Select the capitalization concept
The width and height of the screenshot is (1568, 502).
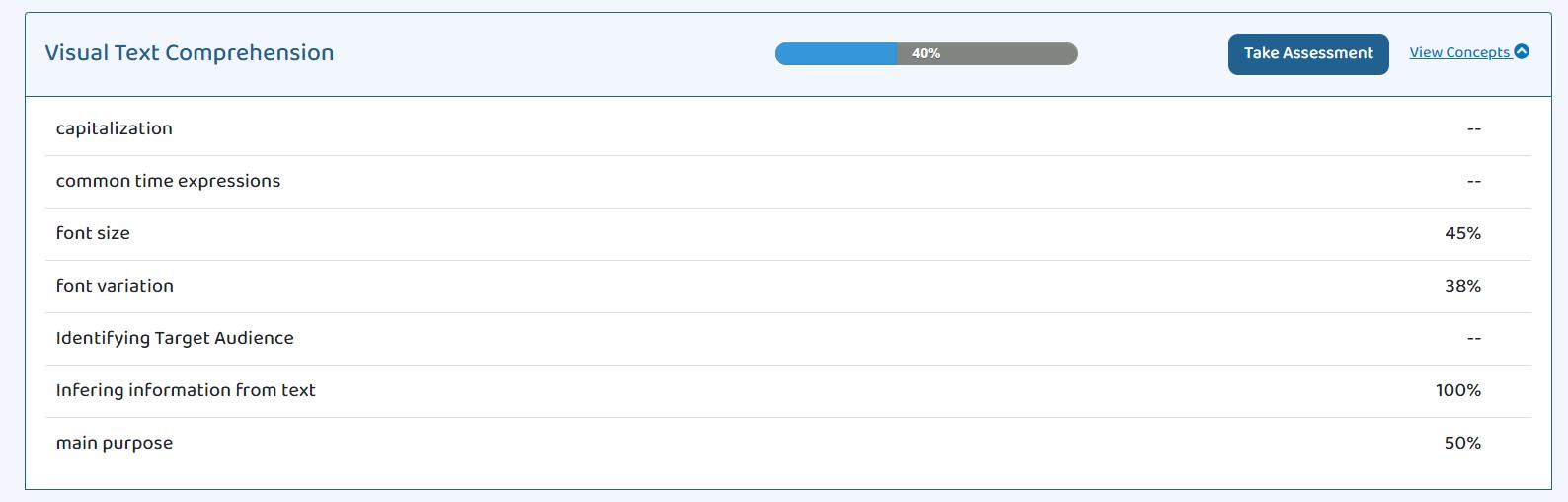(x=115, y=128)
